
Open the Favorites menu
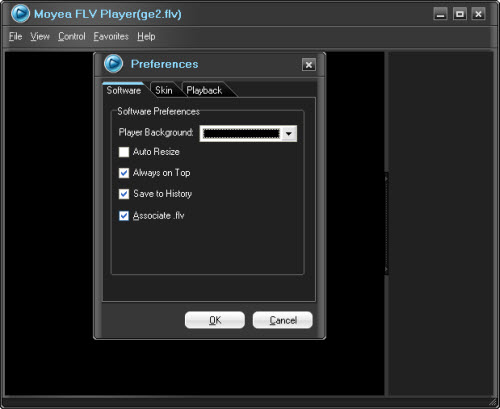pos(111,36)
